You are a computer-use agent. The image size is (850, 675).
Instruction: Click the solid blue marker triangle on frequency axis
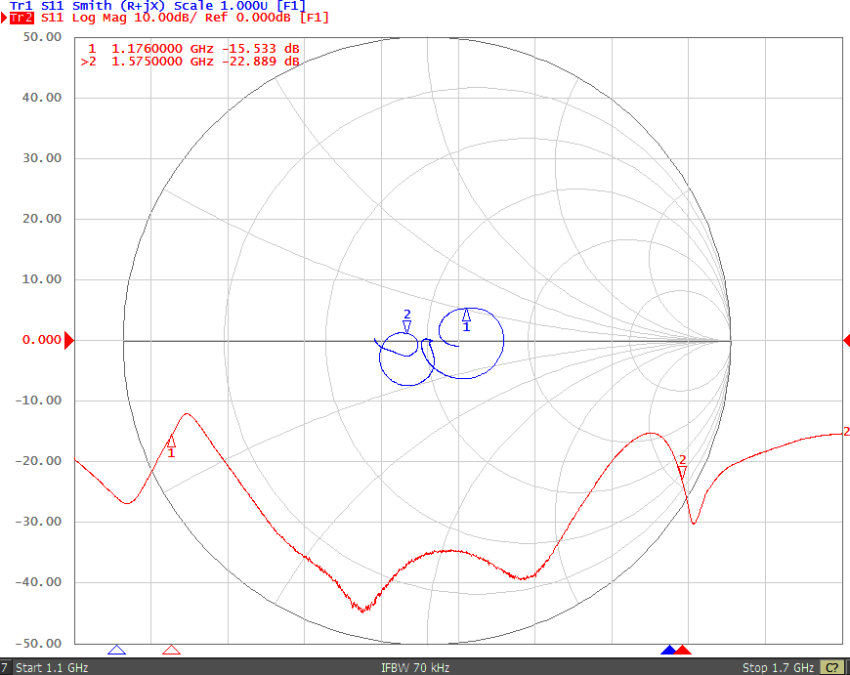tap(669, 650)
